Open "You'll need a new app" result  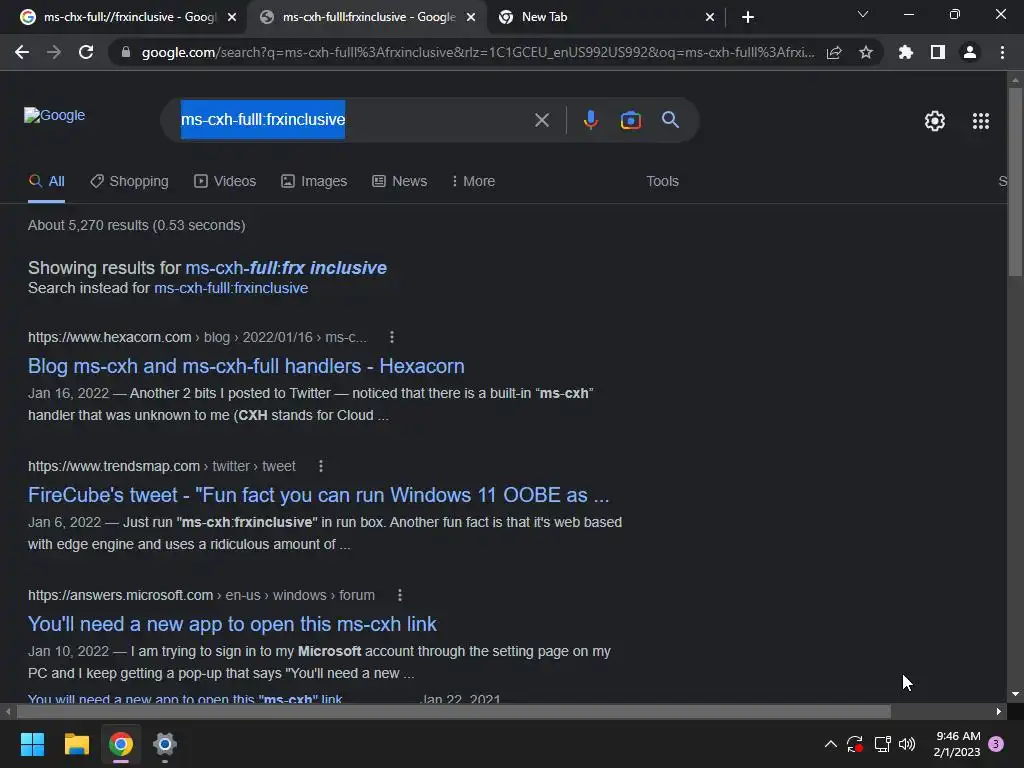tap(232, 624)
